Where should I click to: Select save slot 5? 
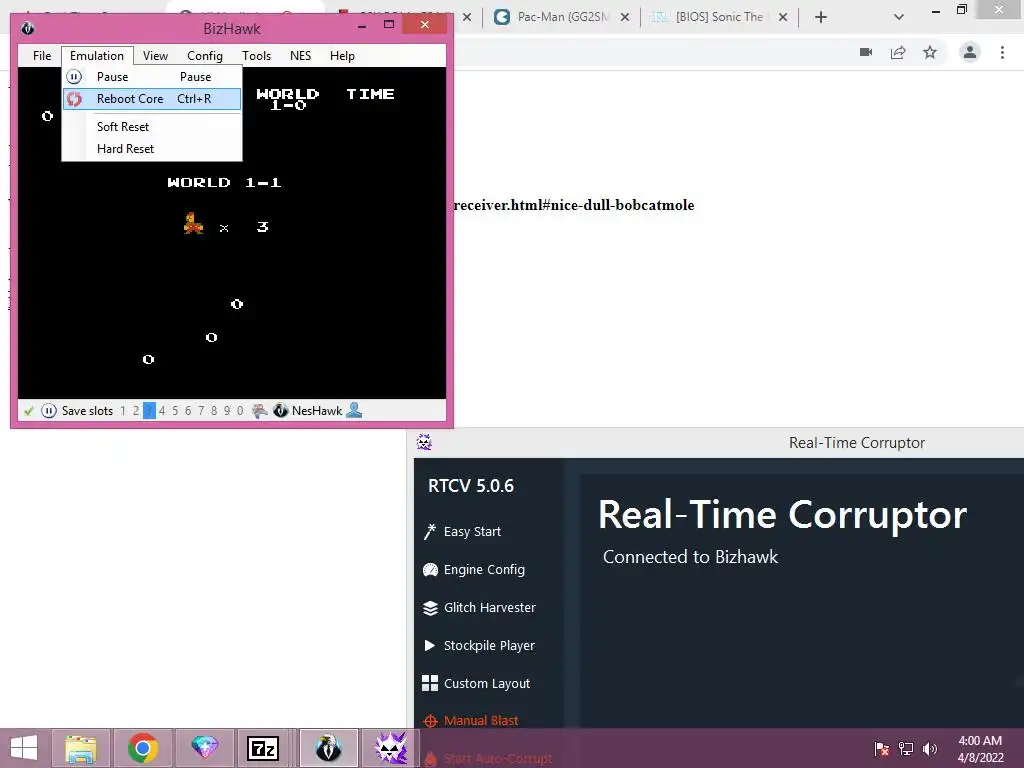pos(175,411)
